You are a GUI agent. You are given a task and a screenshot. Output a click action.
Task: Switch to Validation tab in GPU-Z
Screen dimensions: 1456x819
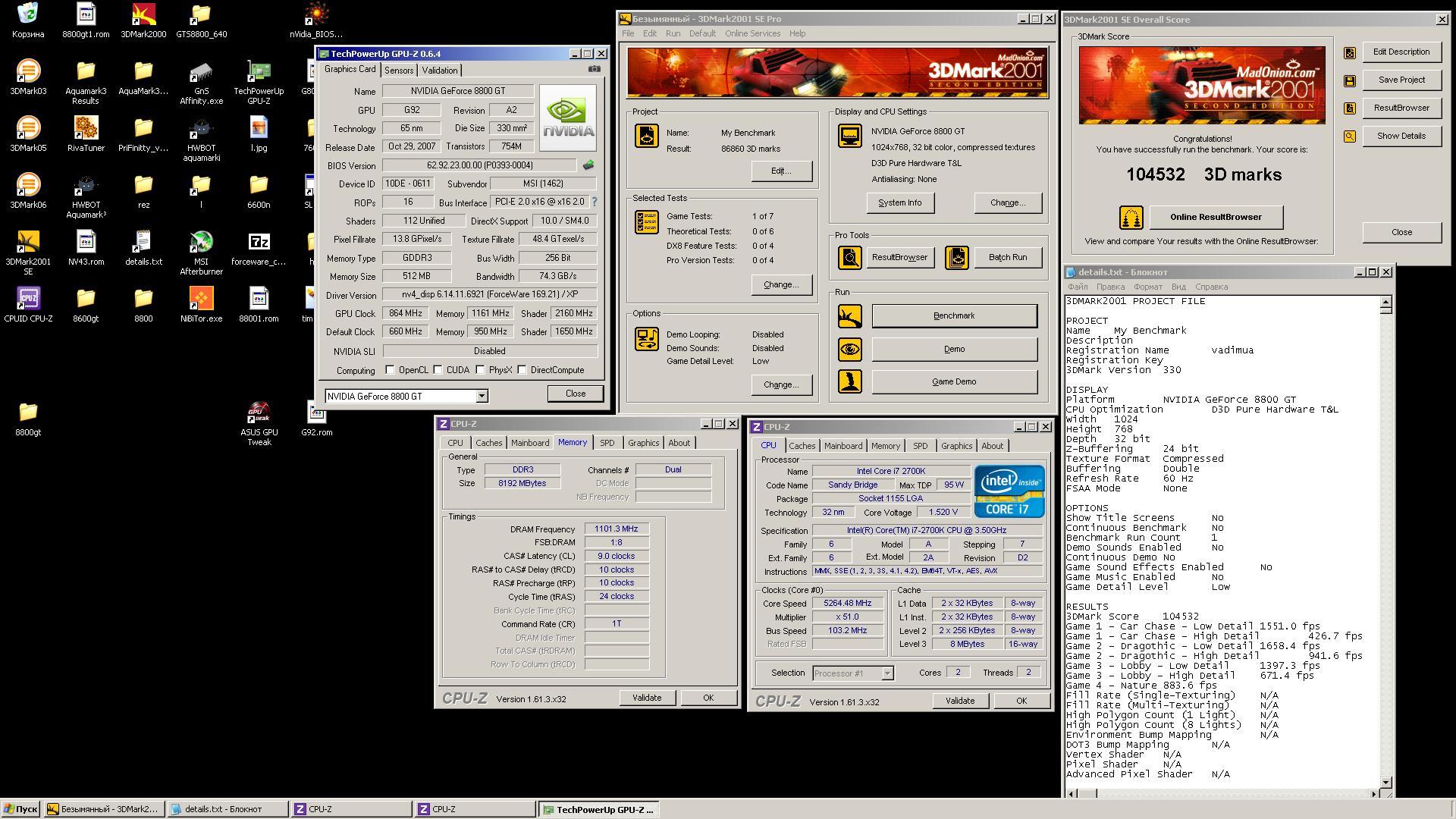click(440, 70)
